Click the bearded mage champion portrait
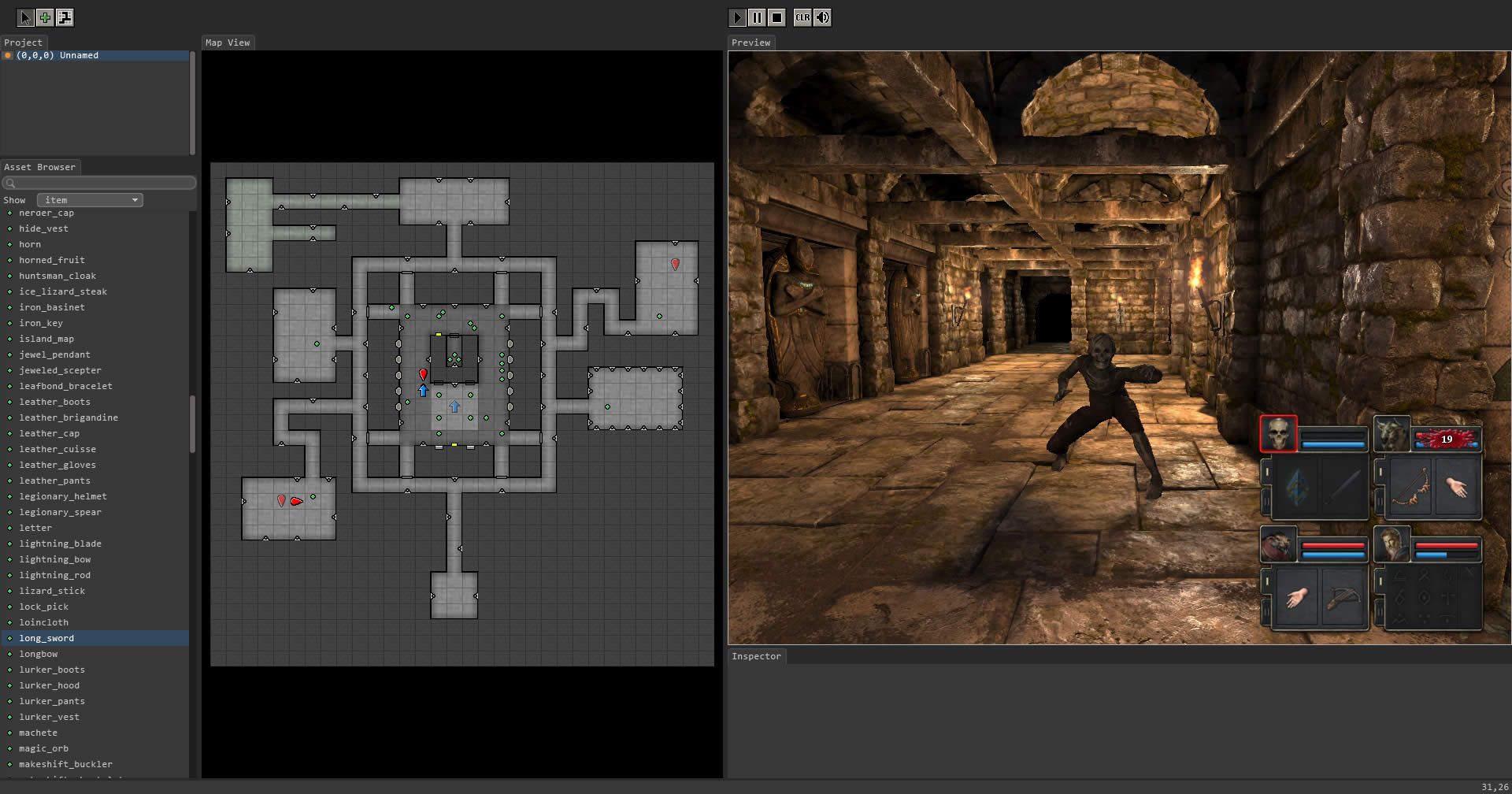 point(1392,545)
